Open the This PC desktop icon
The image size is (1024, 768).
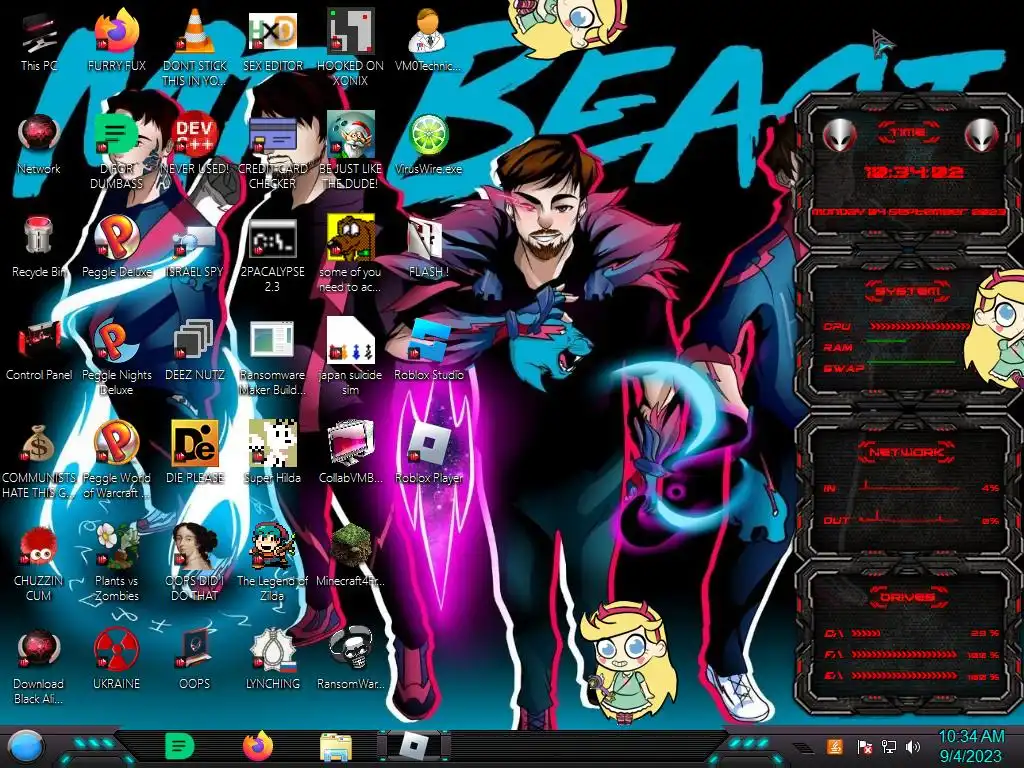[x=38, y=42]
